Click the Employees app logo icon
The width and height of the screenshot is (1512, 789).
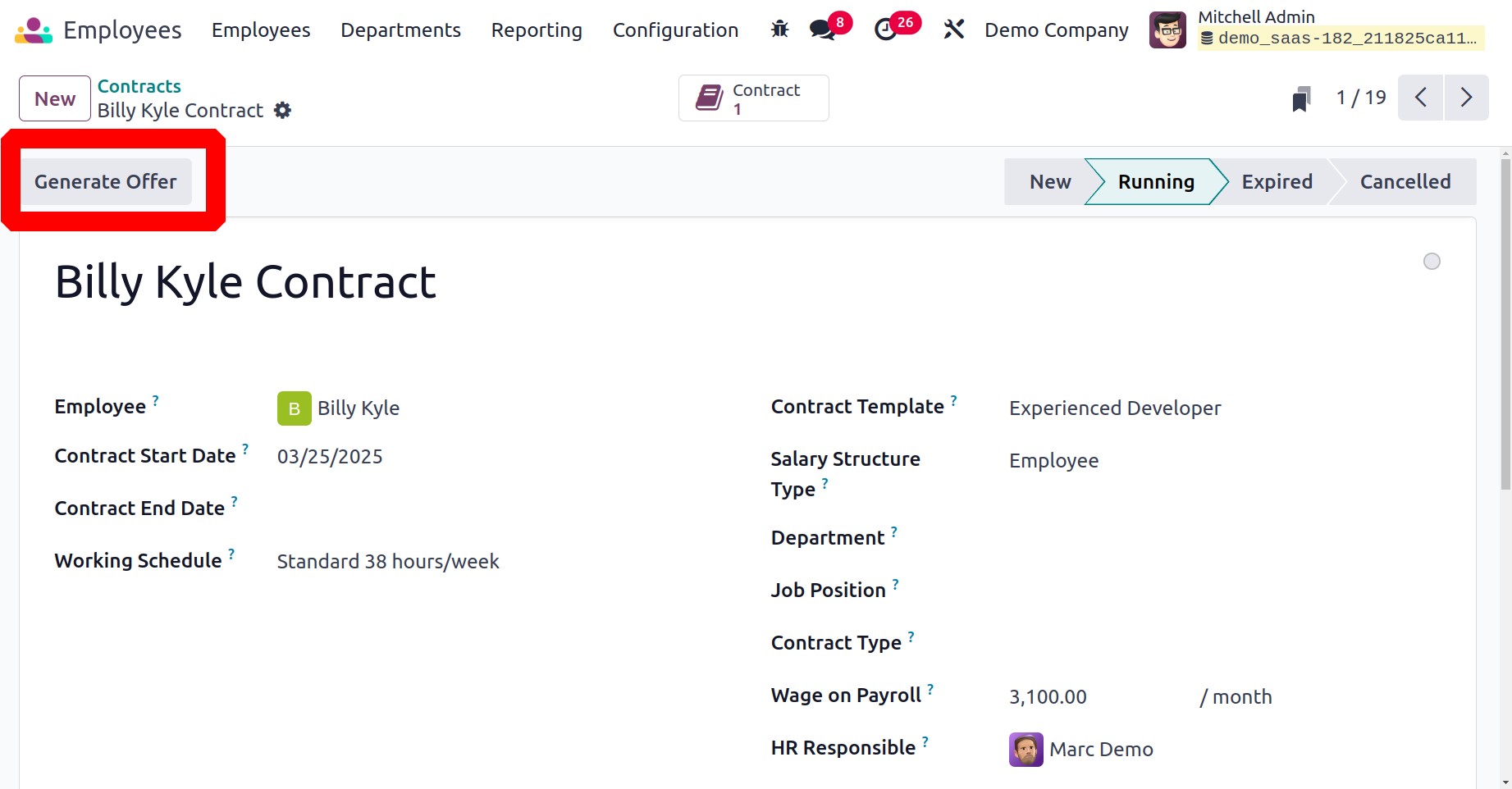(x=34, y=30)
